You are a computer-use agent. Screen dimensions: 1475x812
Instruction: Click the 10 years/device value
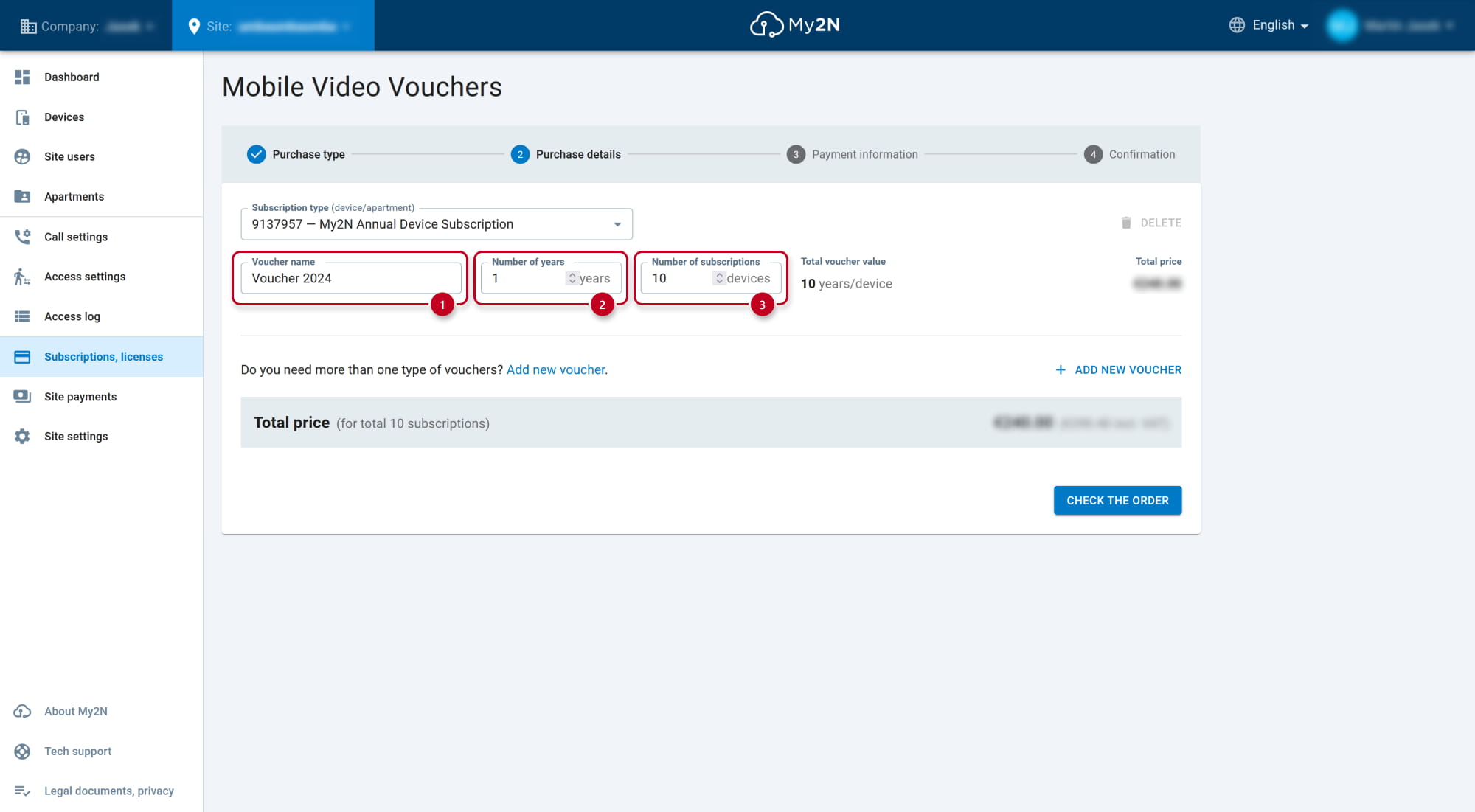(847, 284)
